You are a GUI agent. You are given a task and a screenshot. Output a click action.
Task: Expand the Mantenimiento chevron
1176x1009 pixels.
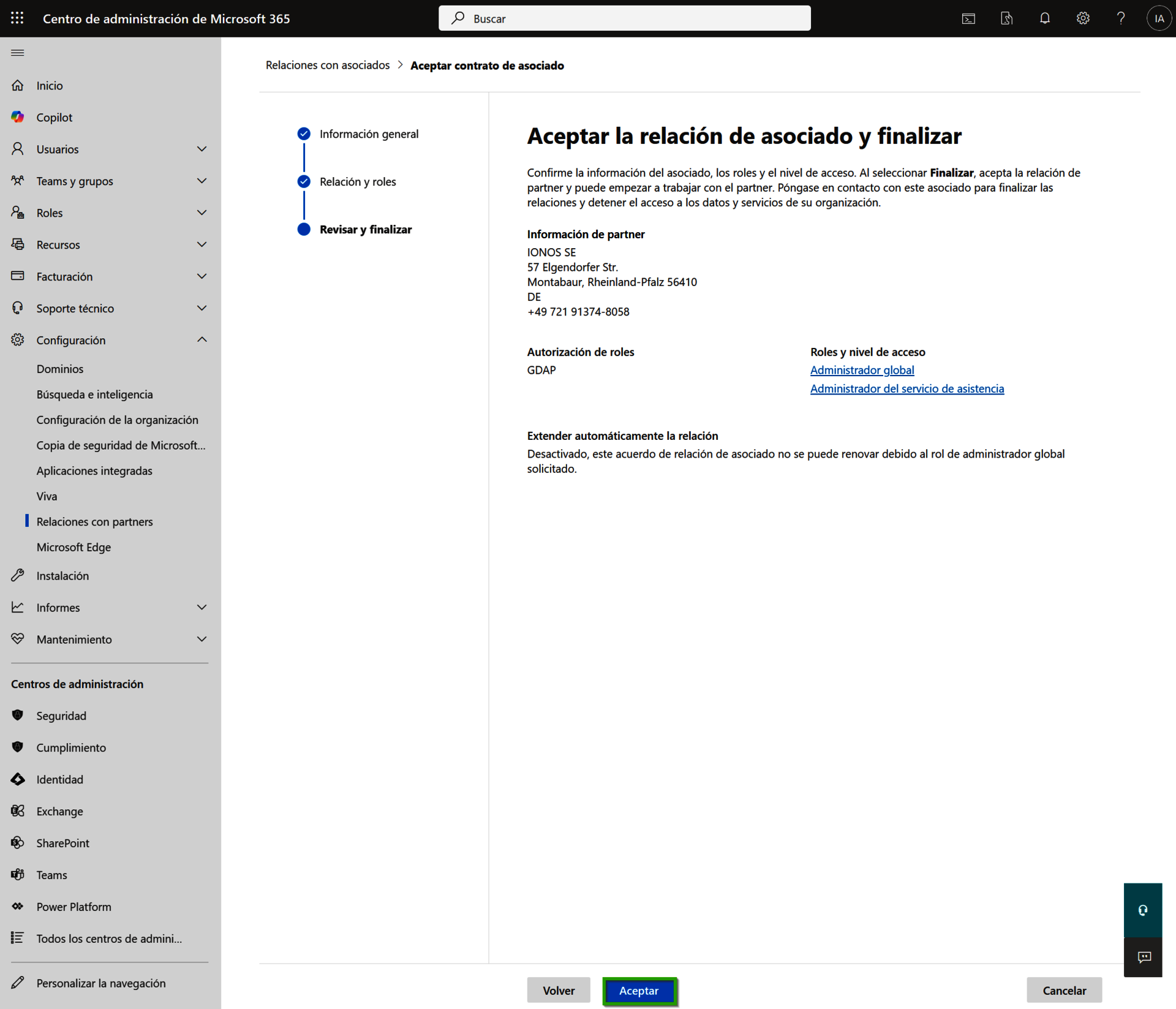coord(202,639)
